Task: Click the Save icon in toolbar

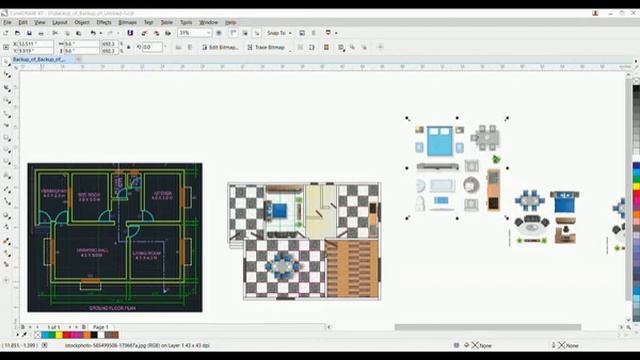Action: (29, 33)
